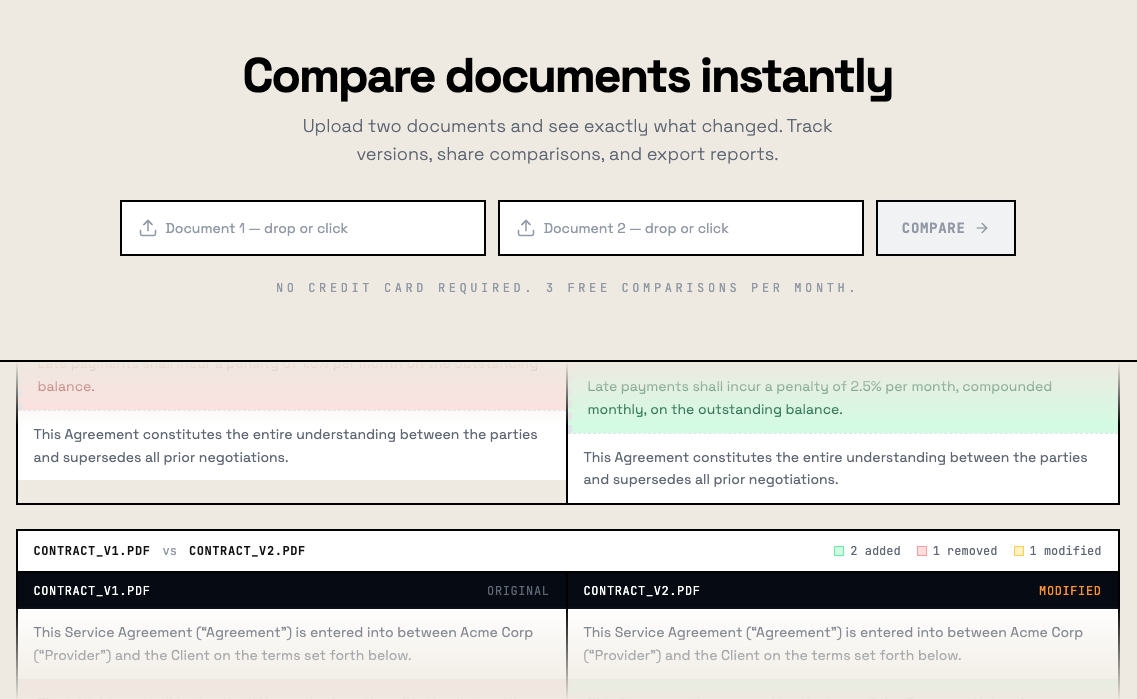This screenshot has width=1137, height=699.
Task: Click the red '1 removed' legend swatch
Action: coord(922,551)
